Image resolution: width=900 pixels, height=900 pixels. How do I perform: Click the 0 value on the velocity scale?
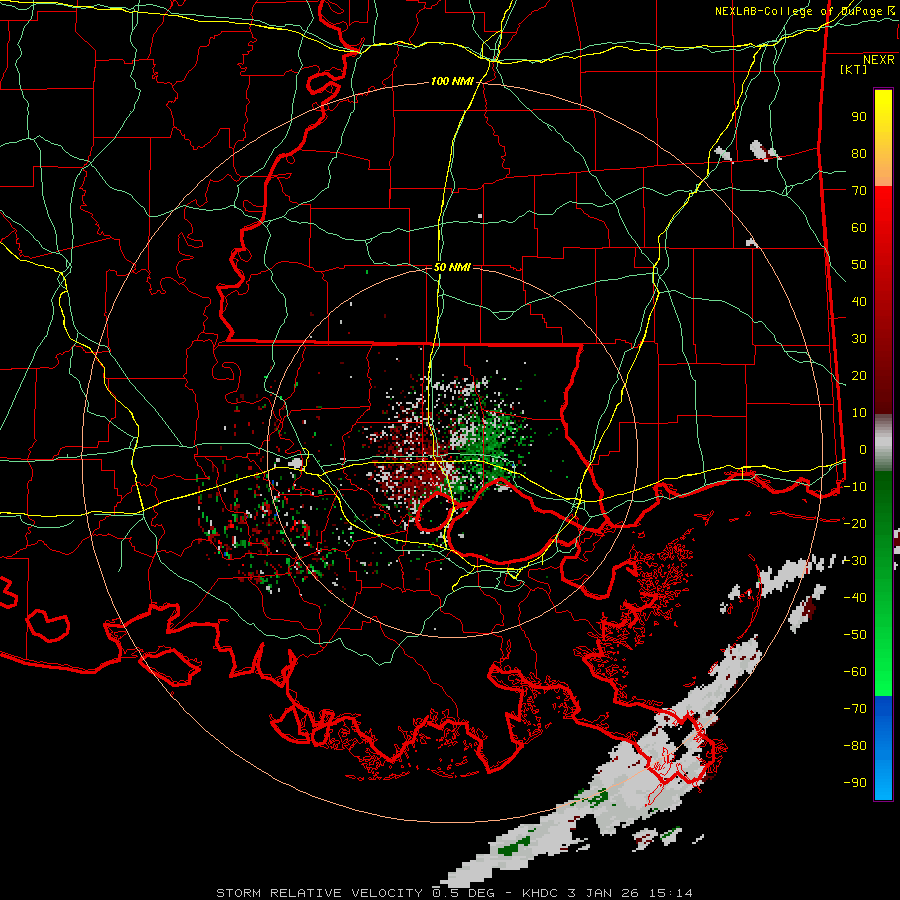pyautogui.click(x=863, y=450)
